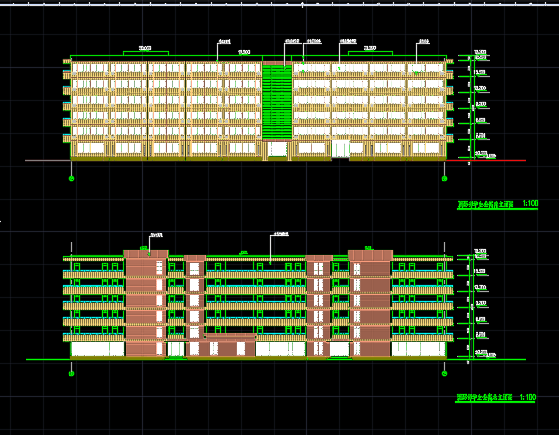The image size is (559, 435).
Task: Select the tall right brown tower in lower elevation
Action: click(x=370, y=303)
